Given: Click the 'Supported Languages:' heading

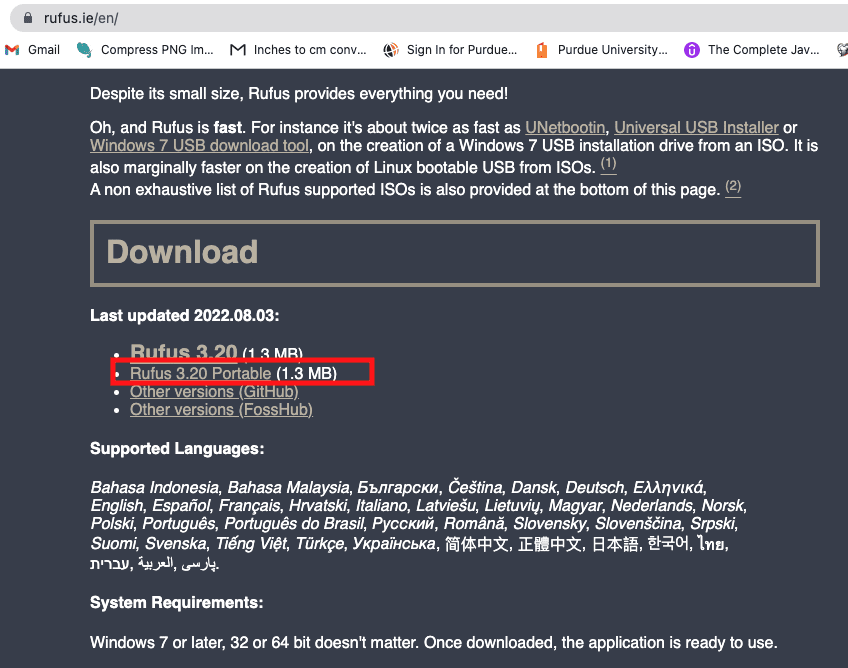Looking at the screenshot, I should 177,448.
